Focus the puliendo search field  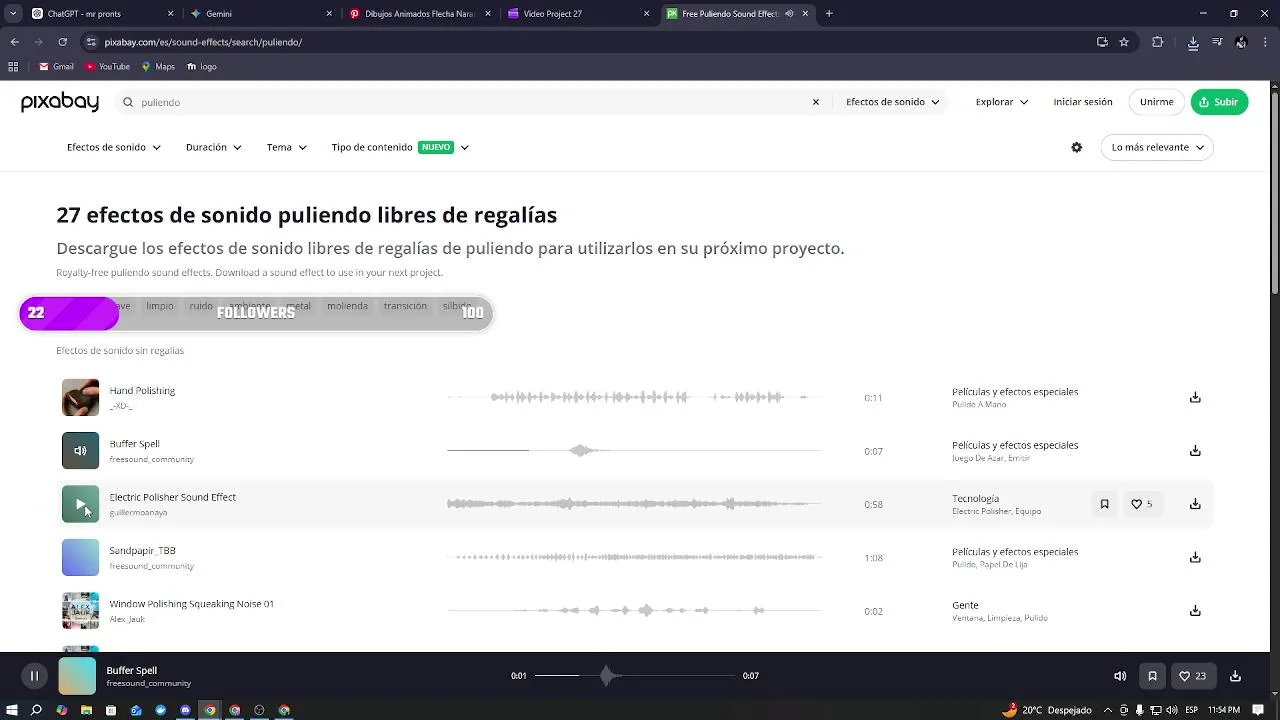470,102
